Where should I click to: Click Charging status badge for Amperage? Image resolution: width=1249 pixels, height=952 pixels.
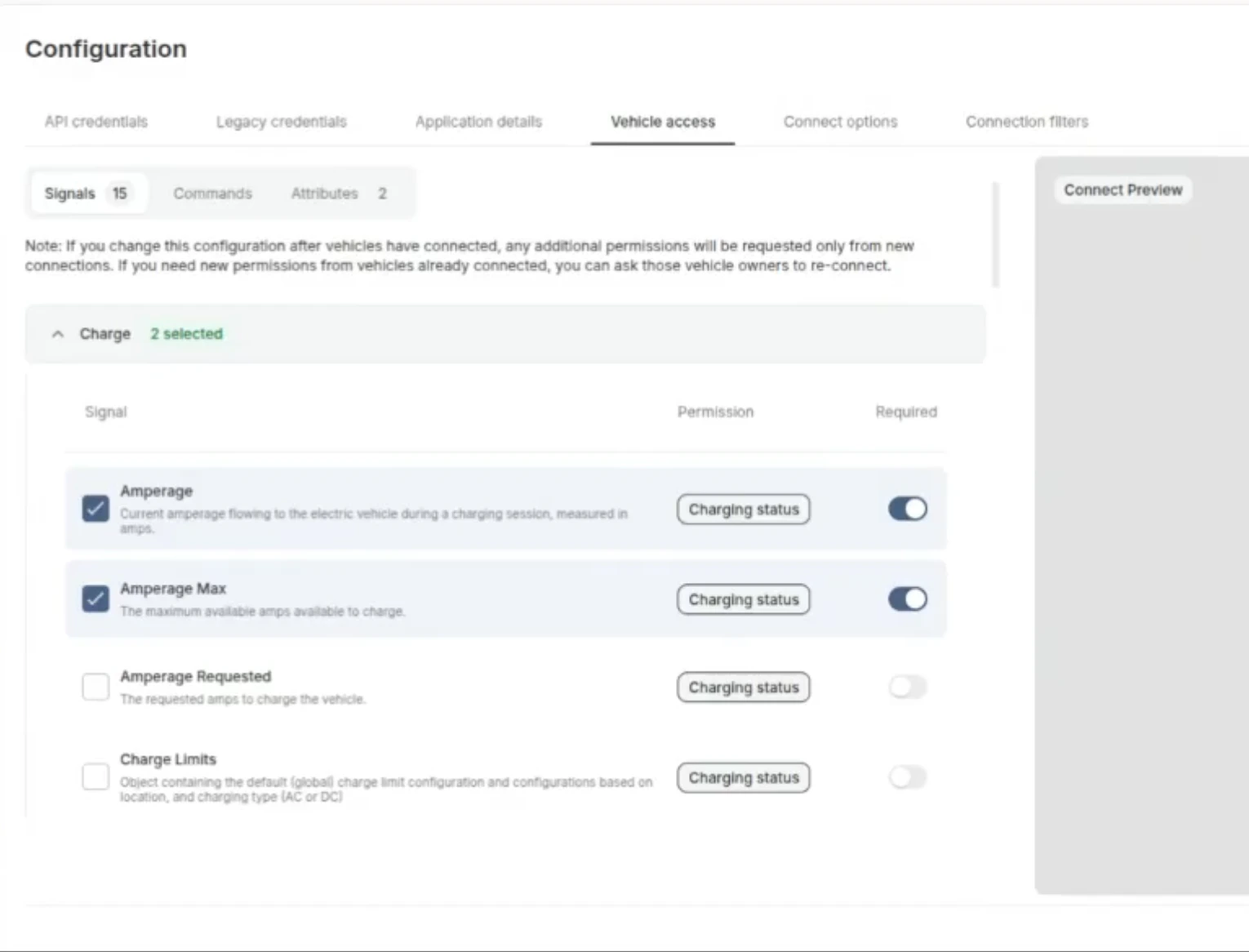743,509
